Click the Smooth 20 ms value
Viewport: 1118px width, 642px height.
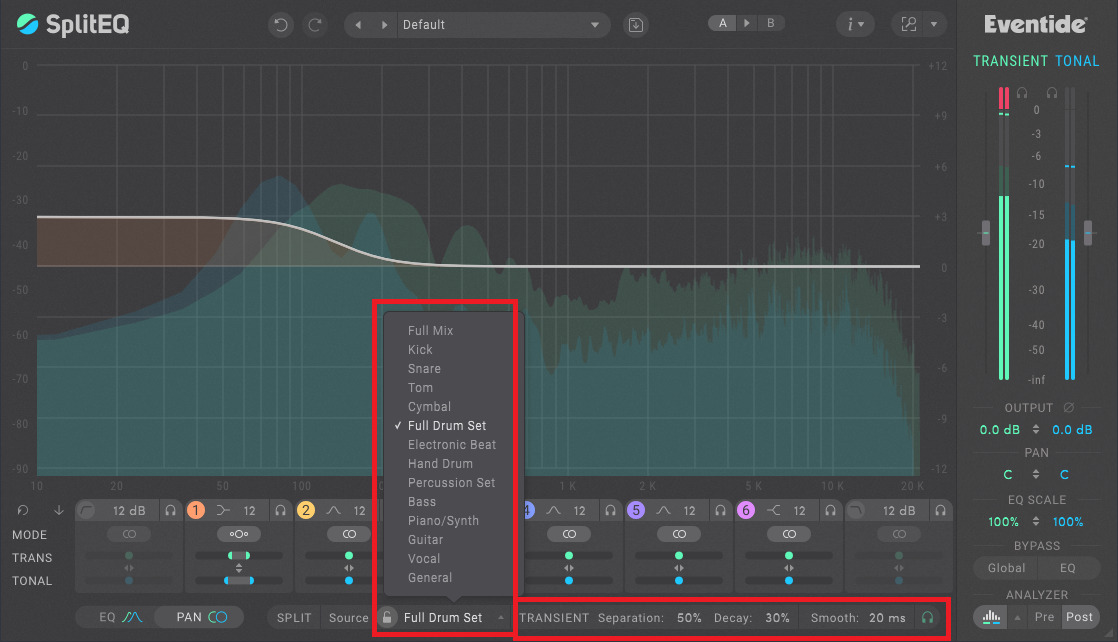pos(887,618)
